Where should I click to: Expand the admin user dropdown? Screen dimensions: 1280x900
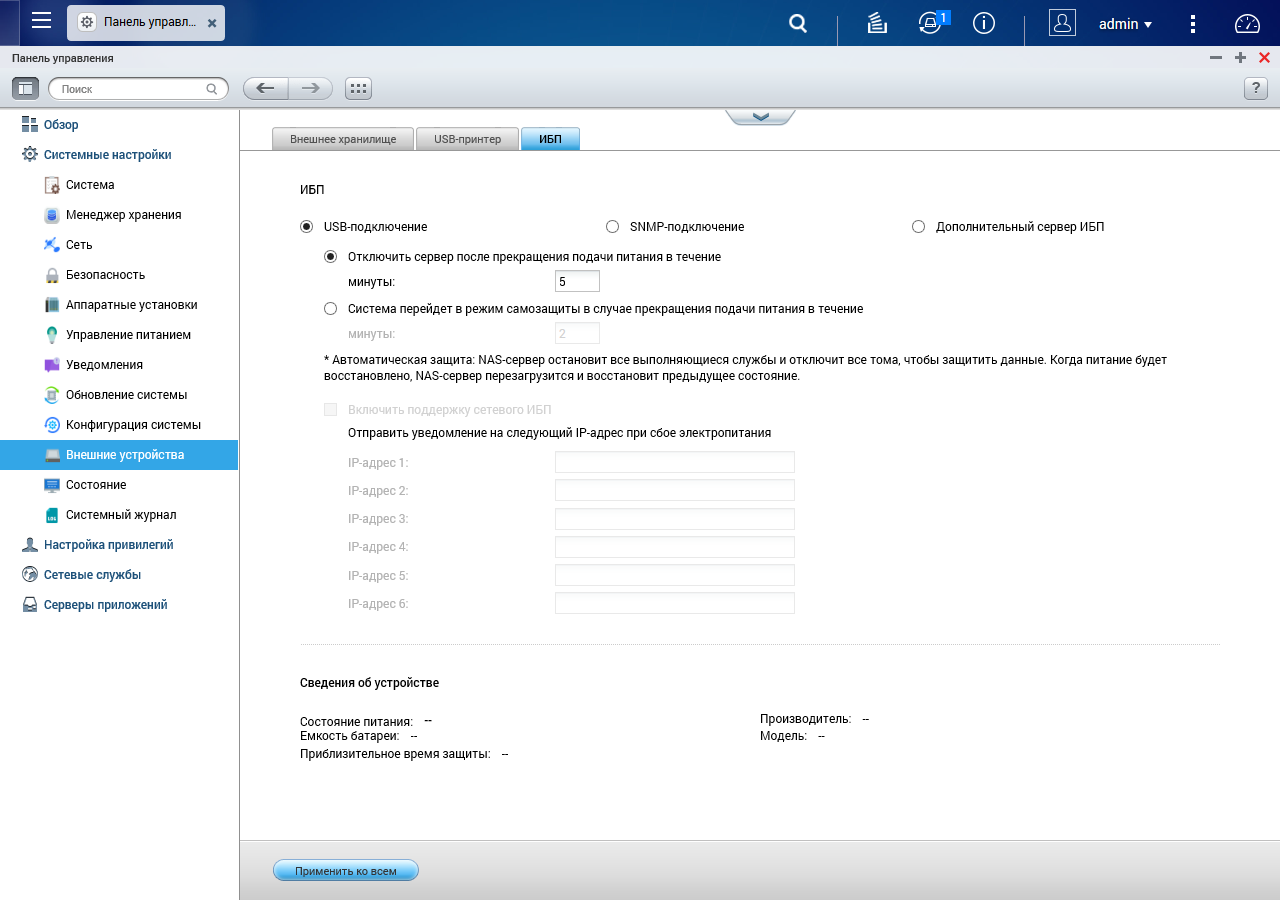click(x=1126, y=24)
